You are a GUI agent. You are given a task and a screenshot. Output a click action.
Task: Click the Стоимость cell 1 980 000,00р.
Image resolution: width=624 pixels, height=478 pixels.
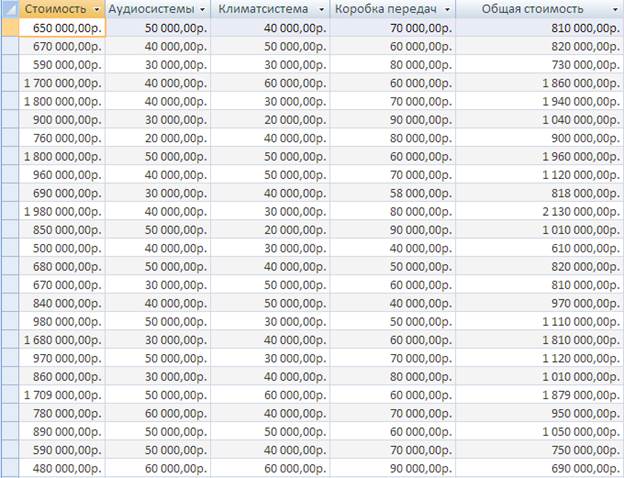coord(62,211)
